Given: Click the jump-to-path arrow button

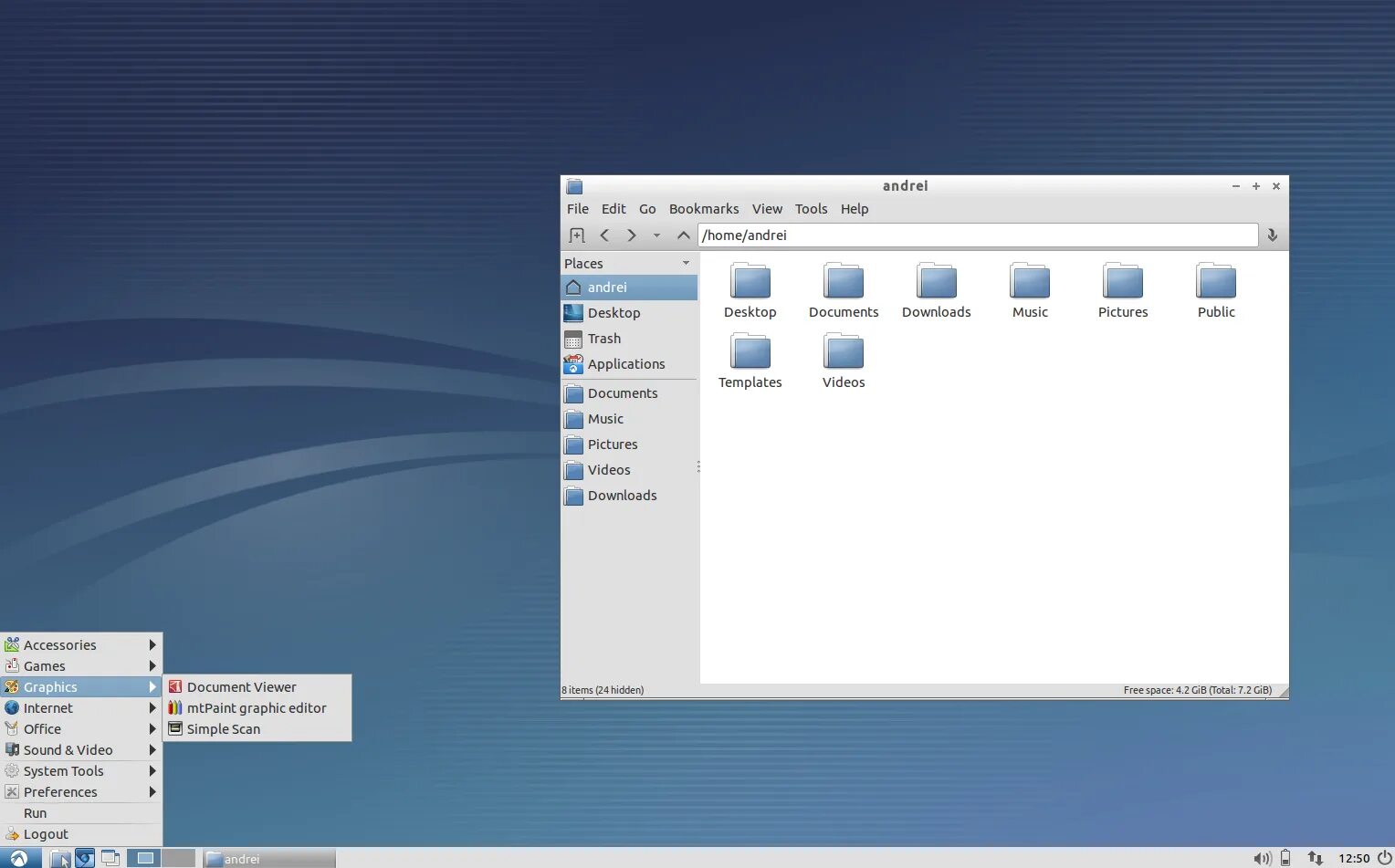Looking at the screenshot, I should (1272, 235).
